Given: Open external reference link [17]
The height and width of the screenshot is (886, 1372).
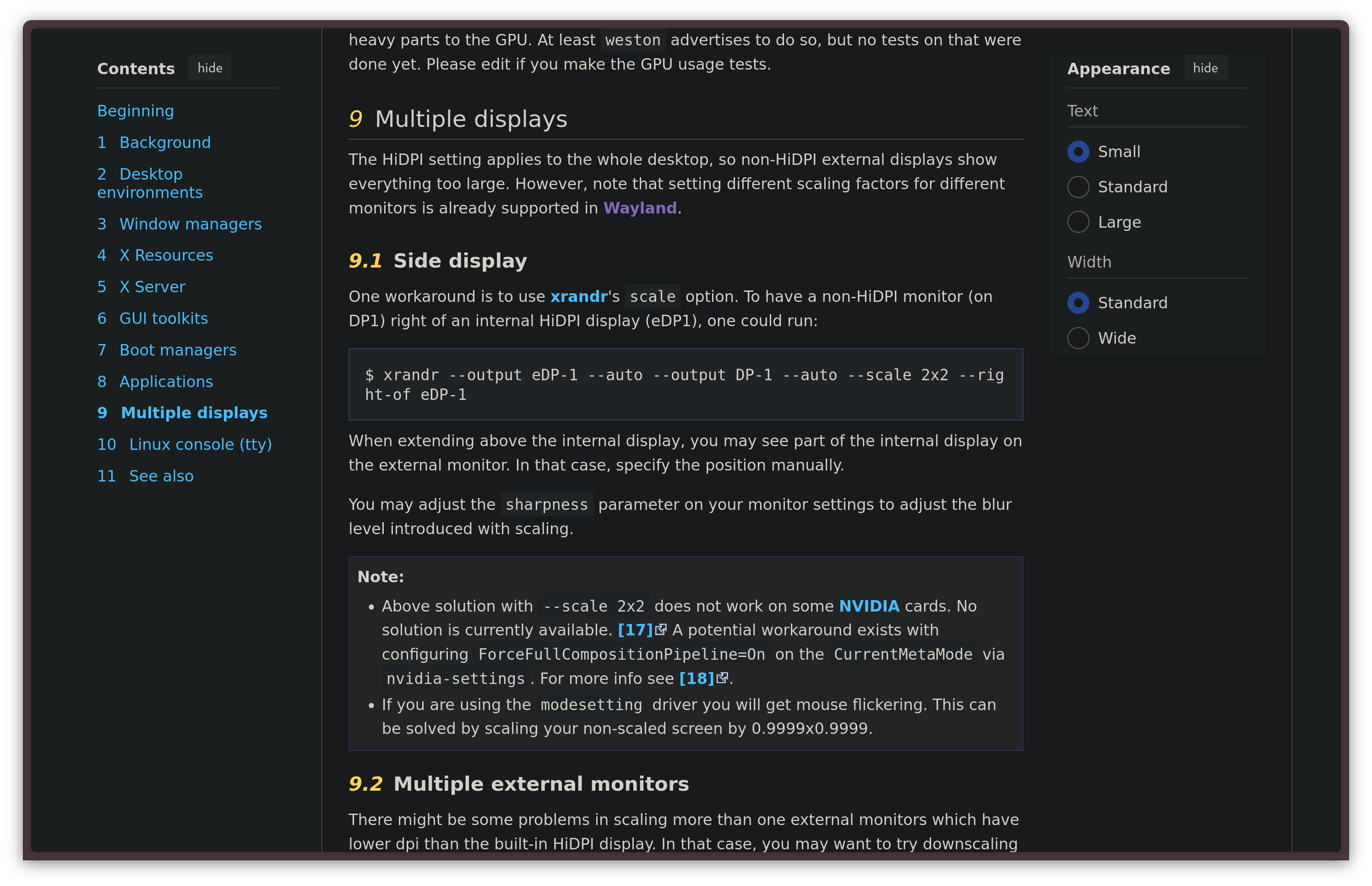Looking at the screenshot, I should click(636, 630).
